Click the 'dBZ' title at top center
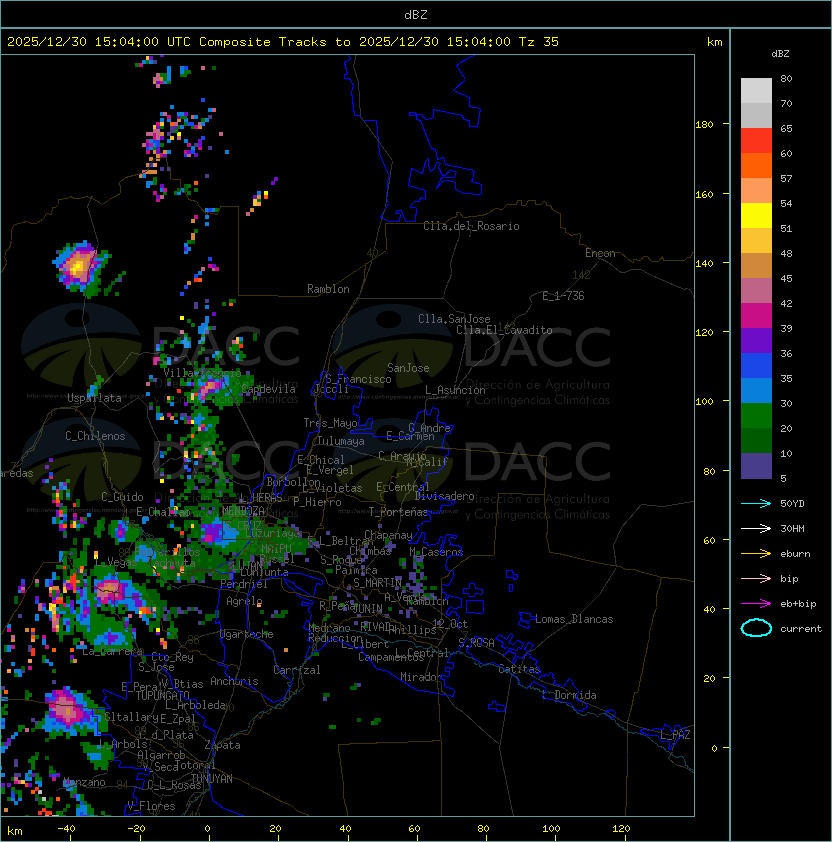The image size is (832, 842). pos(416,14)
